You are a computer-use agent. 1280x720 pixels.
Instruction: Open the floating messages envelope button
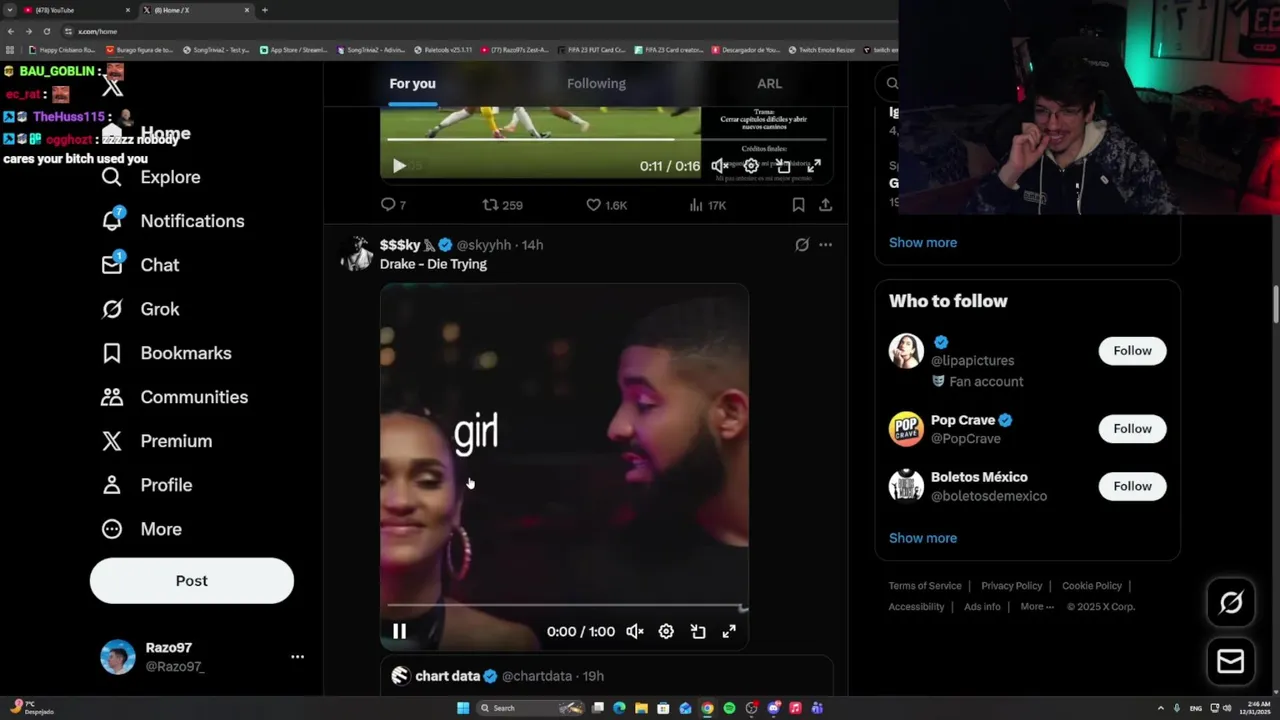(x=1231, y=661)
